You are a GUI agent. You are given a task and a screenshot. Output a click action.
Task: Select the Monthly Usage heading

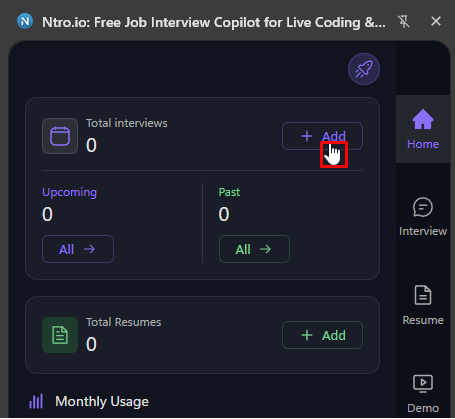point(102,401)
